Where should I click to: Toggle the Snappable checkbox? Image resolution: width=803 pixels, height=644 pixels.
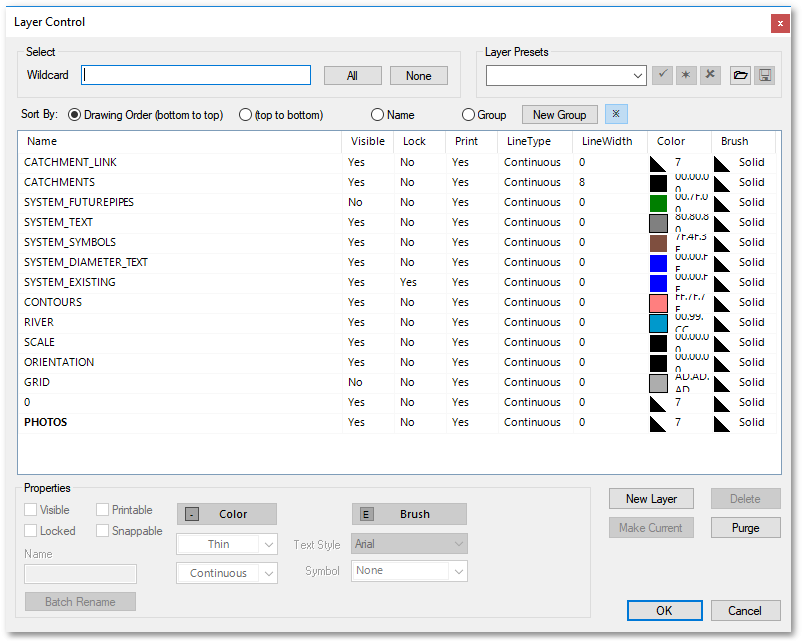(x=102, y=531)
